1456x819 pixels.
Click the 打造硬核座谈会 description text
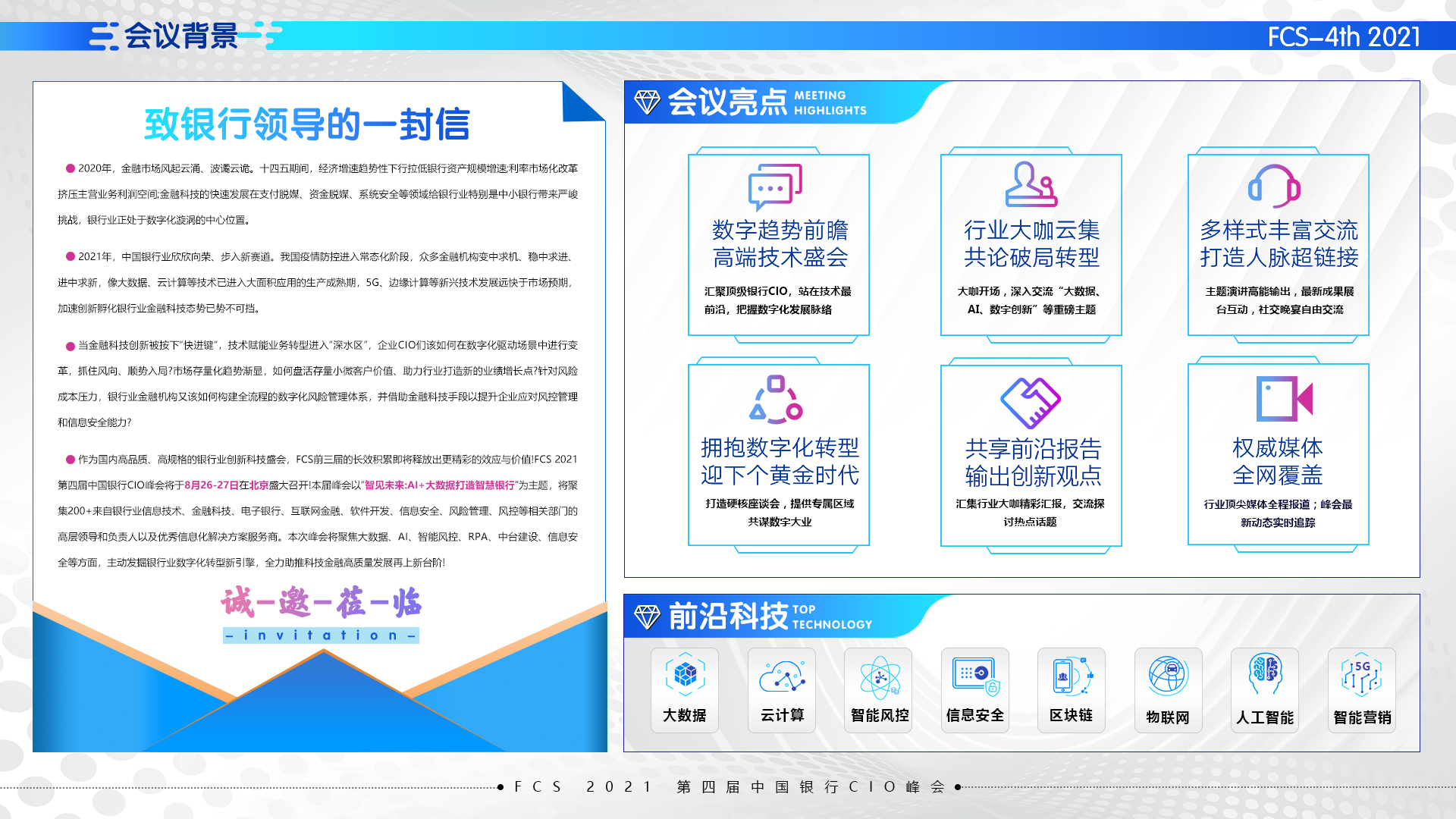coord(780,513)
